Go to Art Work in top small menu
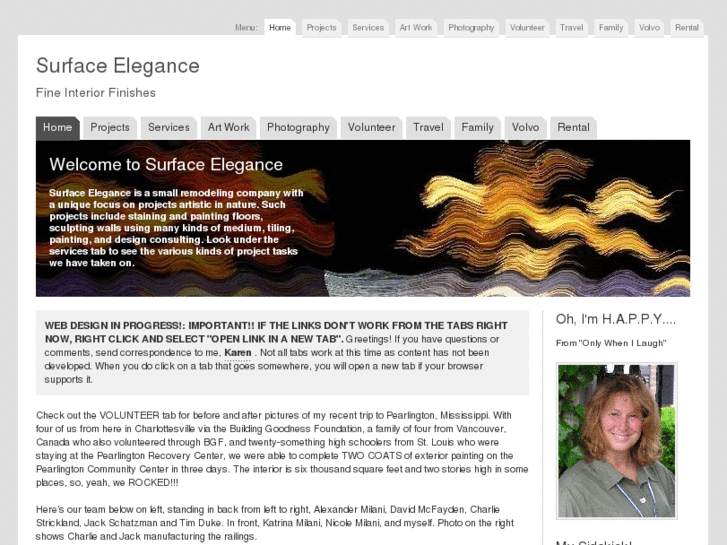727x545 pixels. (x=416, y=27)
